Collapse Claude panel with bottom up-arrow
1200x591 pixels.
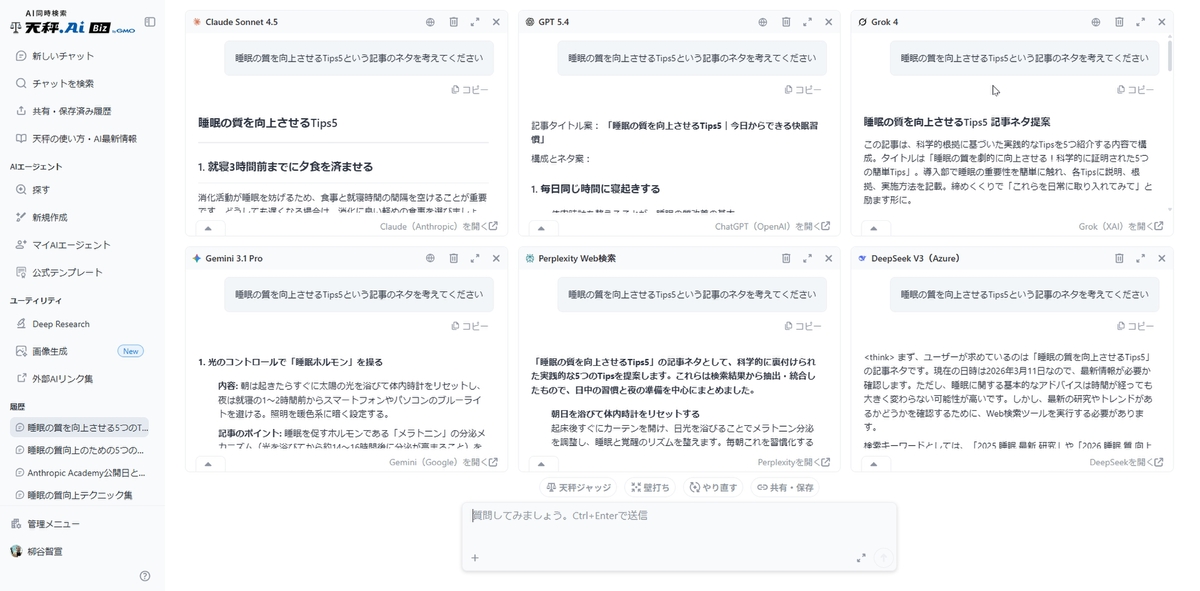[x=208, y=228]
